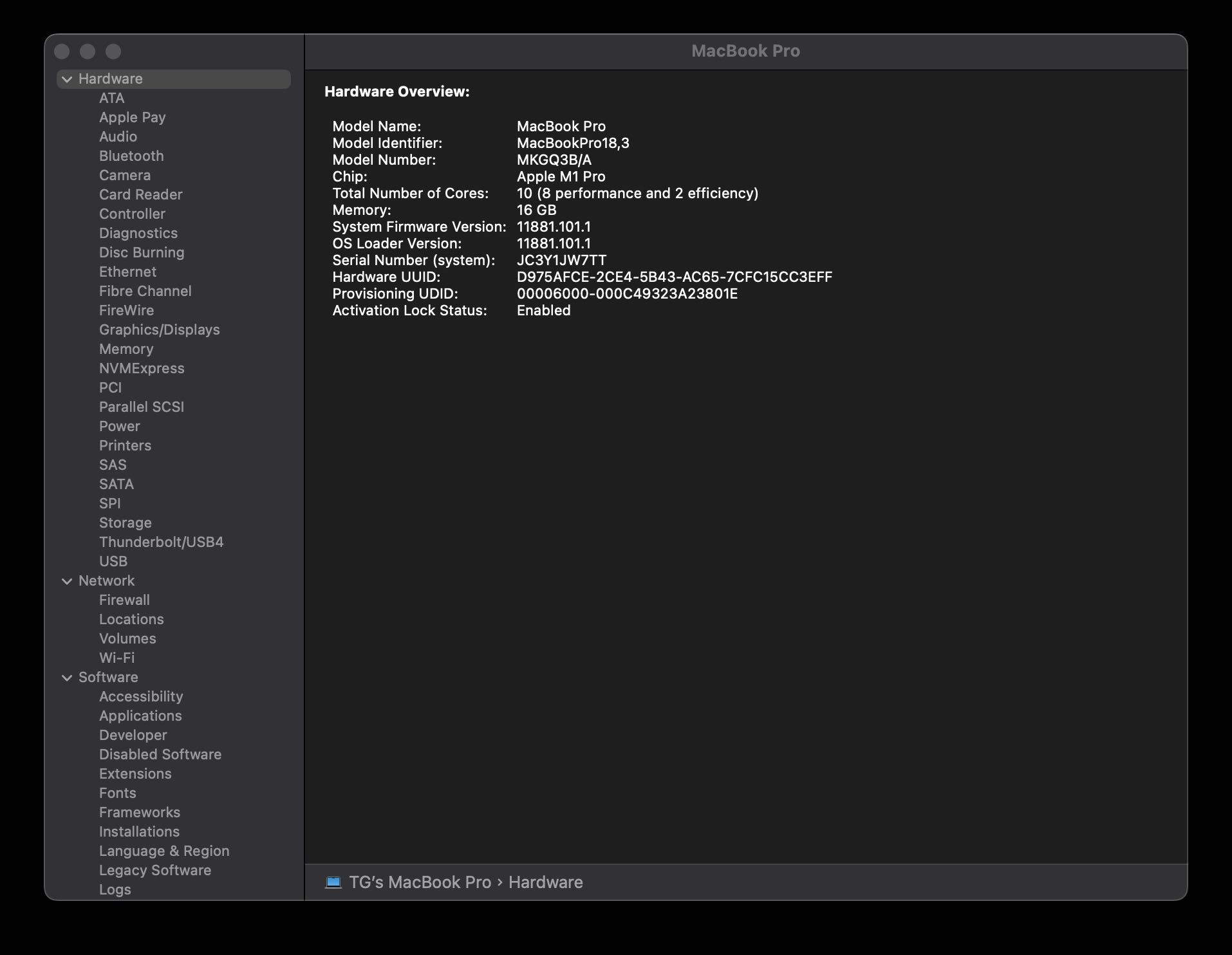Open the Diagnostics section
This screenshot has width=1232, height=955.
pos(138,234)
